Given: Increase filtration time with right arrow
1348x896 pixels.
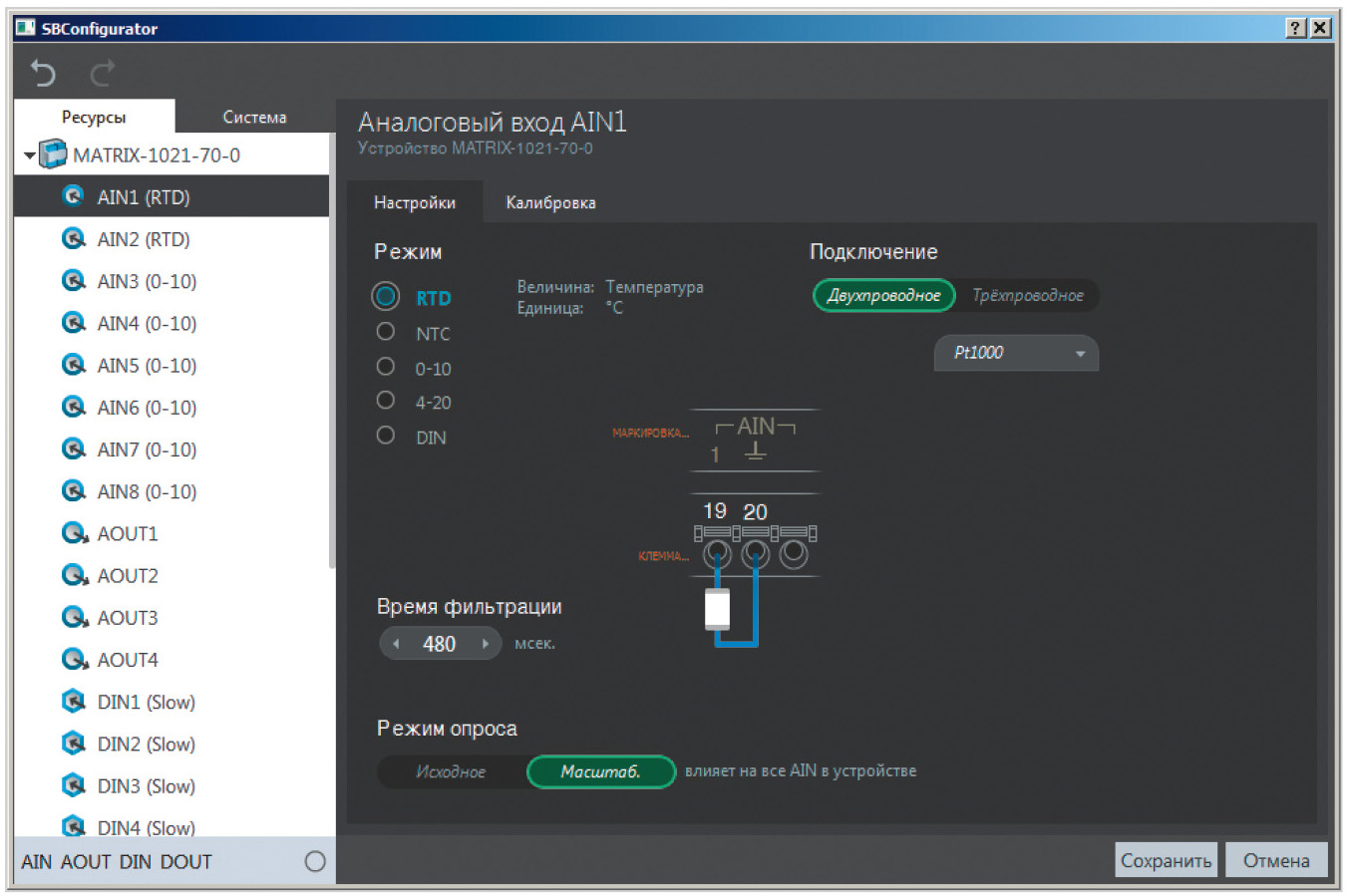Looking at the screenshot, I should tap(486, 644).
